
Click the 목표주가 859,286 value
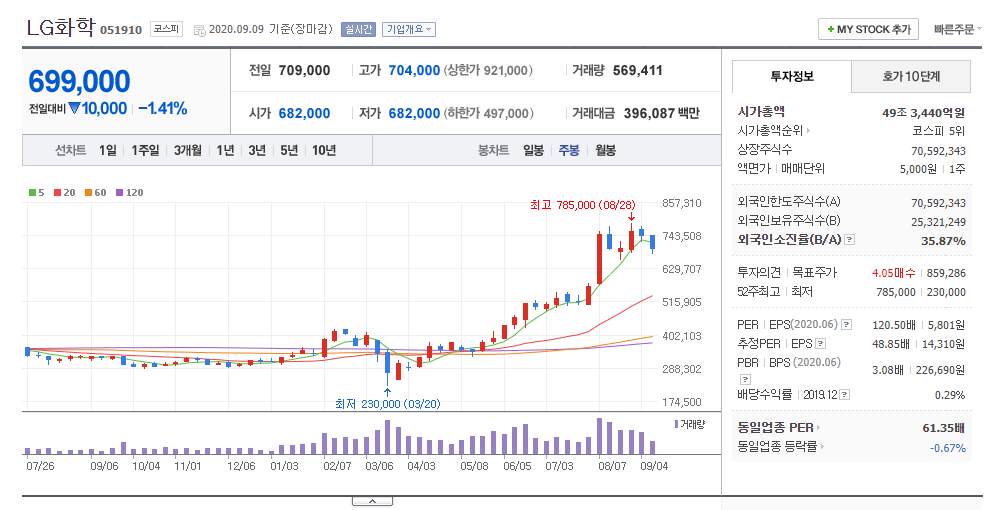tap(946, 273)
